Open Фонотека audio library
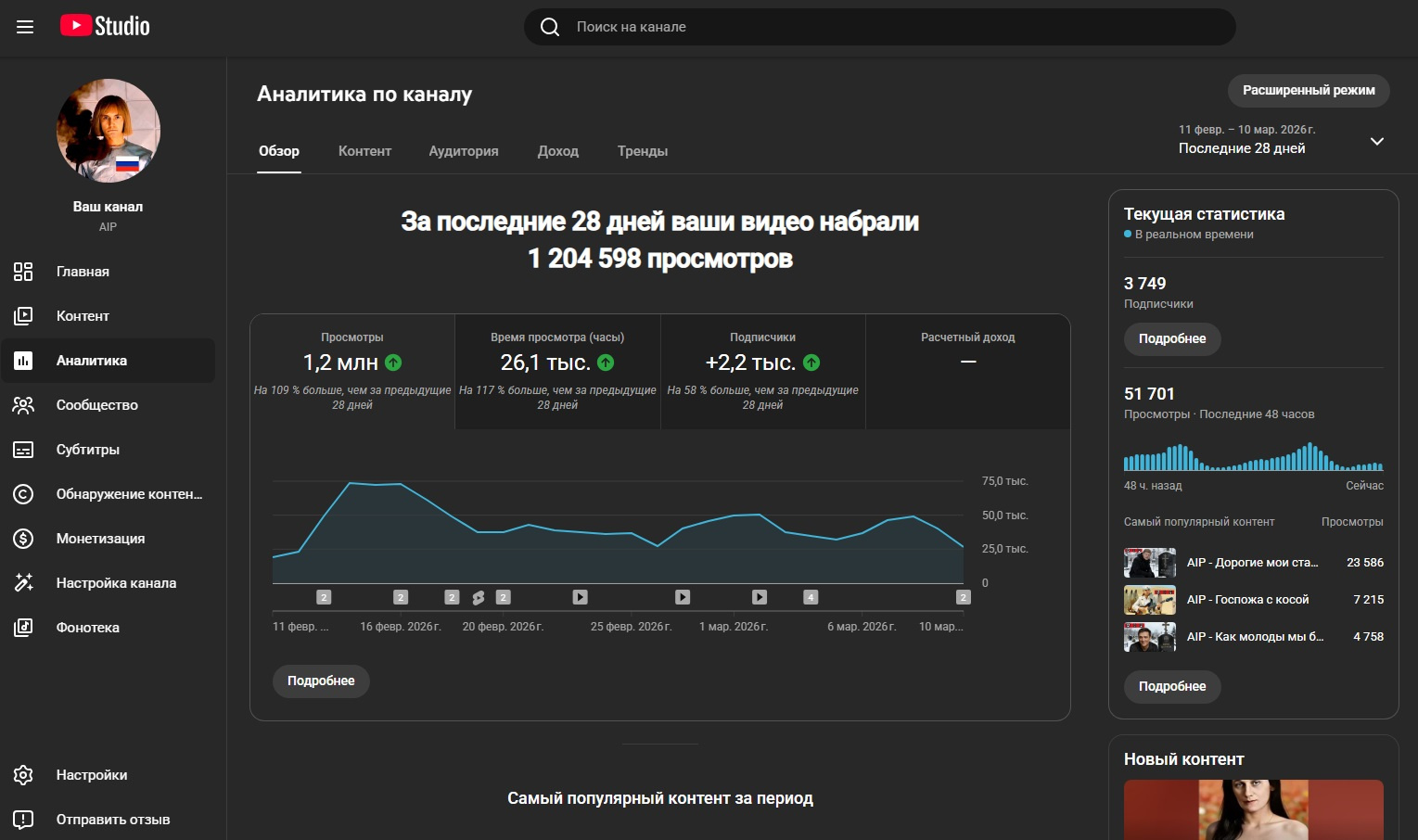This screenshot has width=1418, height=840. click(x=87, y=628)
